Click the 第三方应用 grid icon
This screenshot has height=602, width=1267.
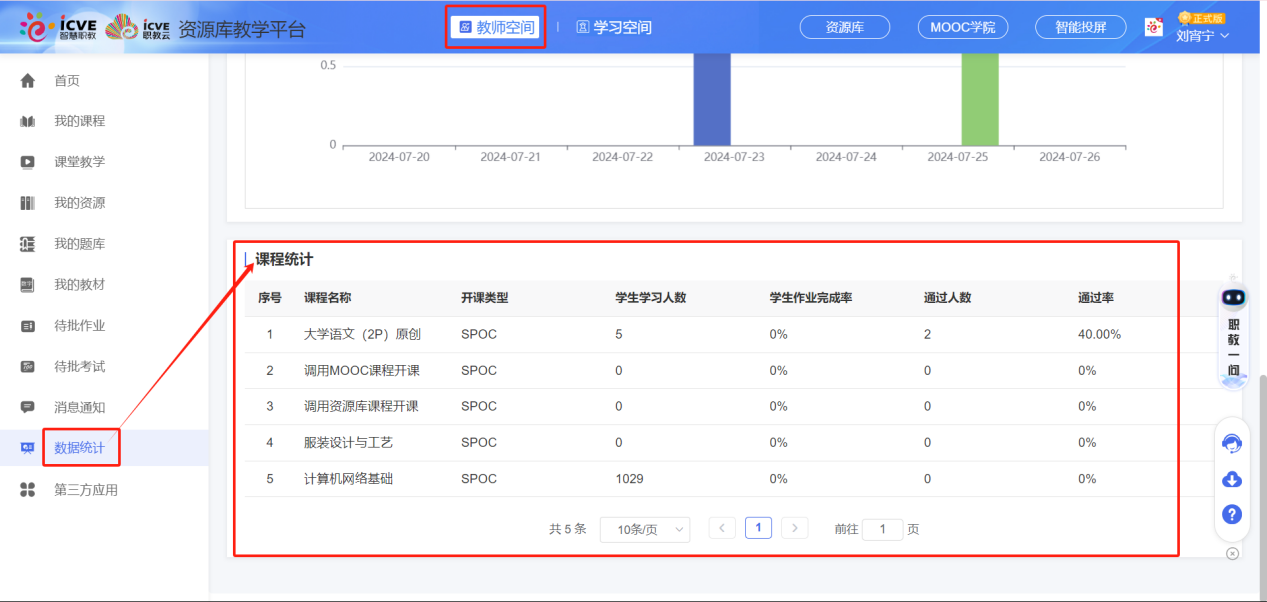(x=28, y=490)
